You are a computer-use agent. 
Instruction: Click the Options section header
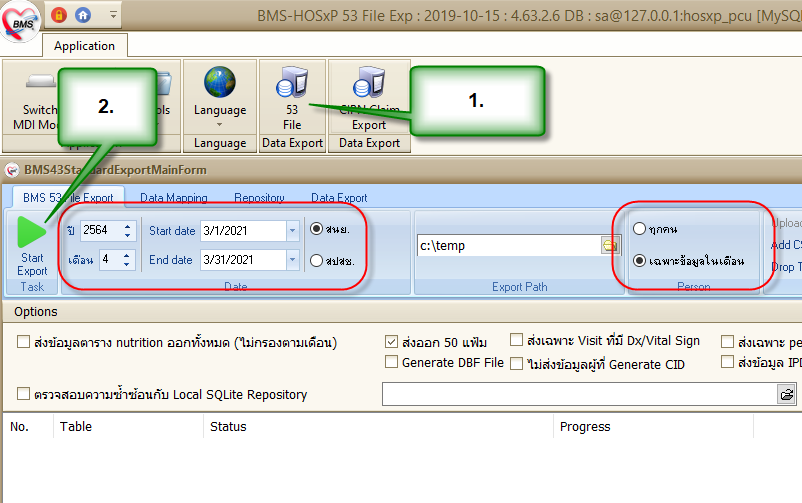[36, 312]
